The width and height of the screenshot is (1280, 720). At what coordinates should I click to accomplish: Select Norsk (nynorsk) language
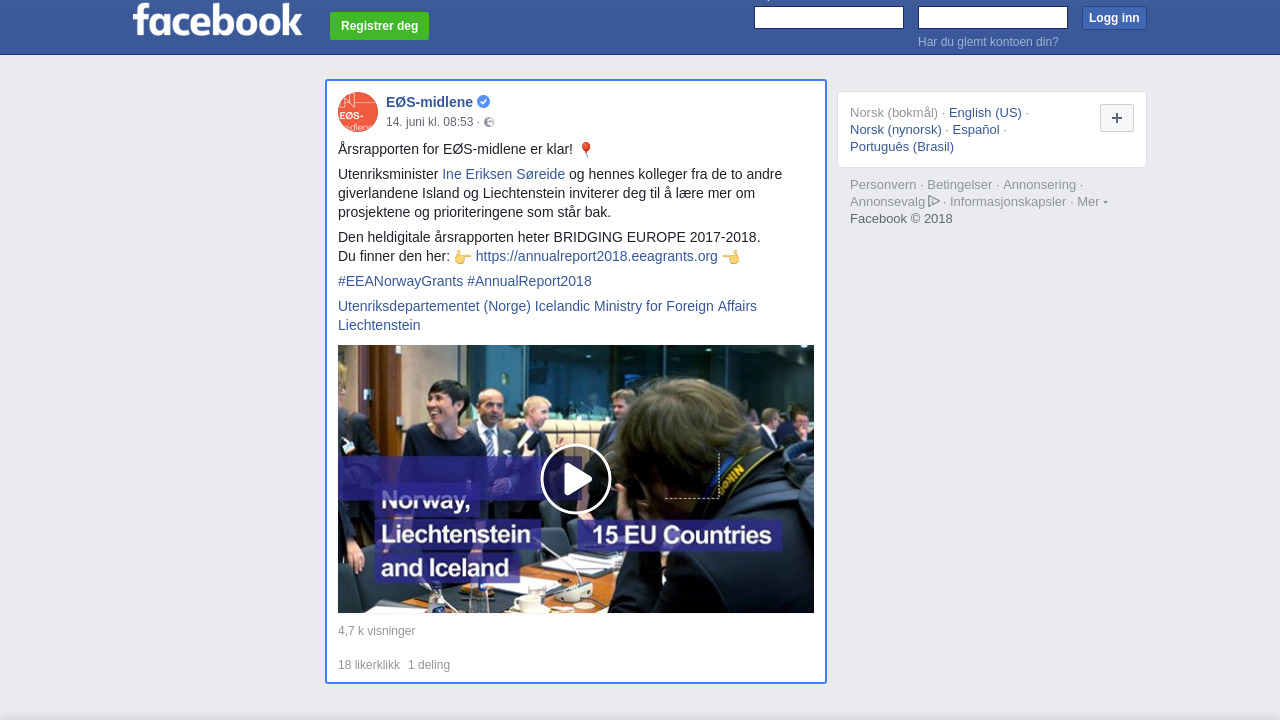[x=896, y=129]
